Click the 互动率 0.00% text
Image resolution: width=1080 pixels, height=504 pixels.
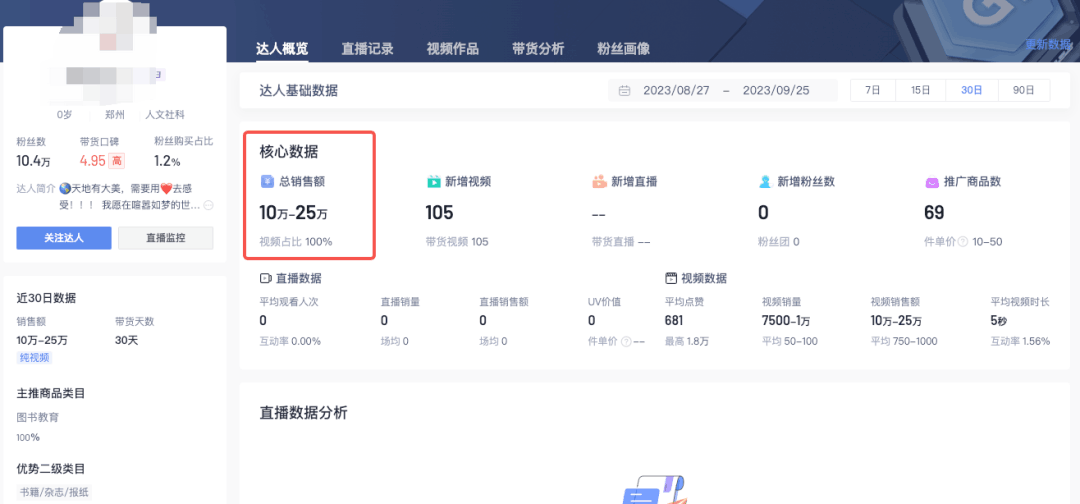click(x=290, y=342)
